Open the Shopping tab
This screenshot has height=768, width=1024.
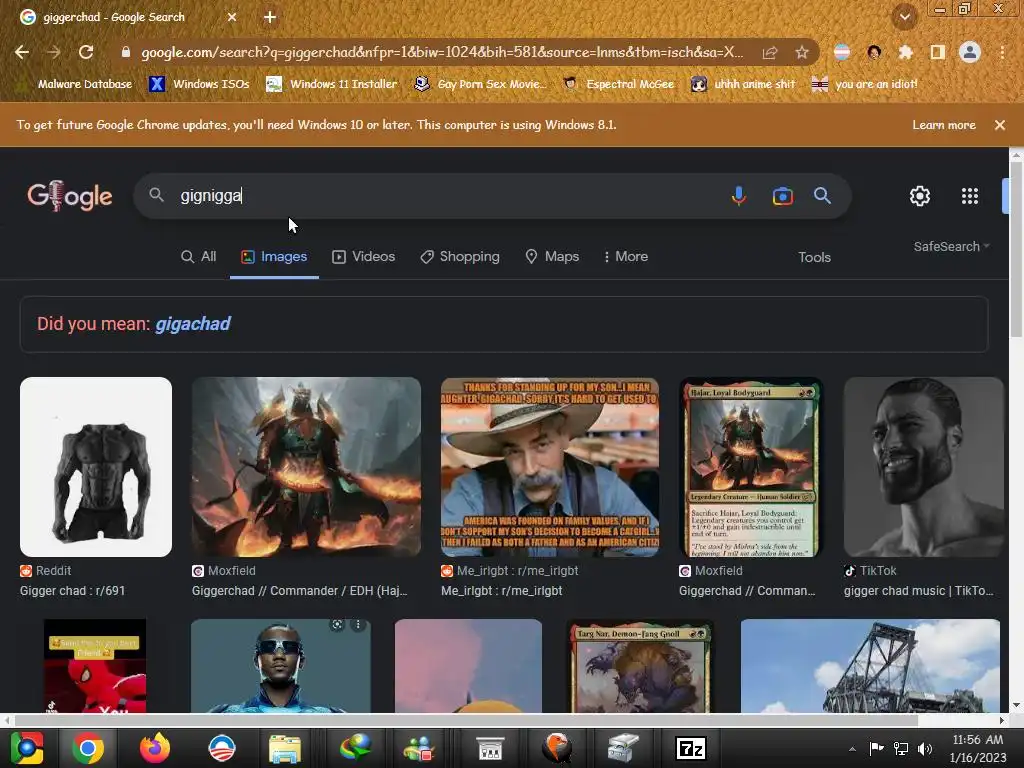click(x=460, y=257)
